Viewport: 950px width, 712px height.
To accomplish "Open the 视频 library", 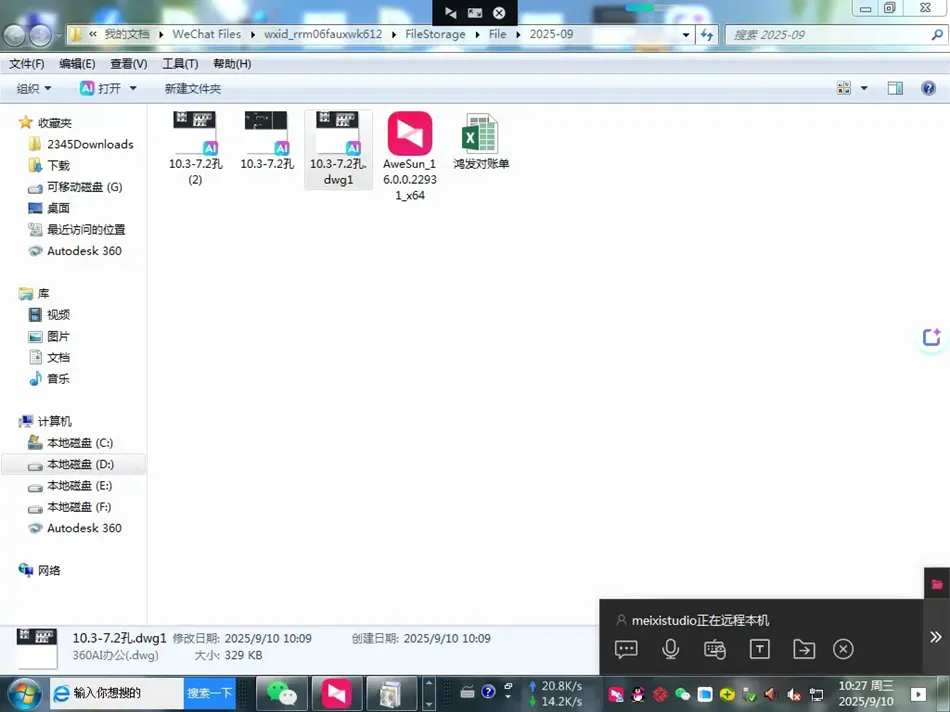I will pos(49,314).
